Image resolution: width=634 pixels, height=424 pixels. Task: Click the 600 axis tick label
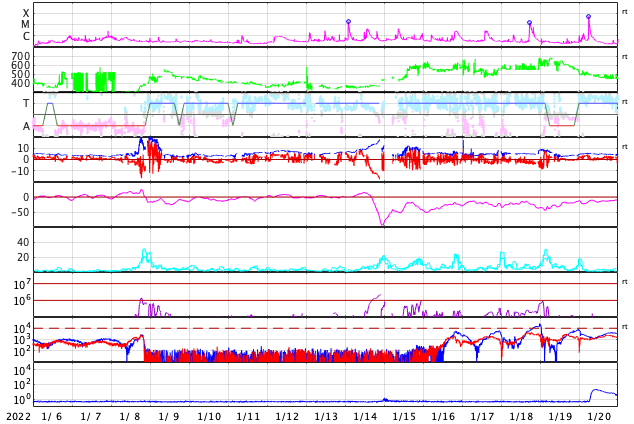(x=21, y=65)
